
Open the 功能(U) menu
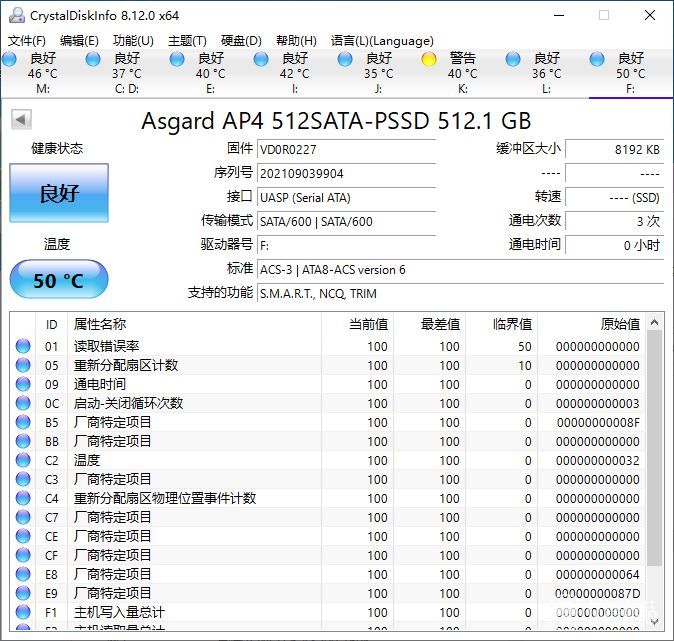133,41
